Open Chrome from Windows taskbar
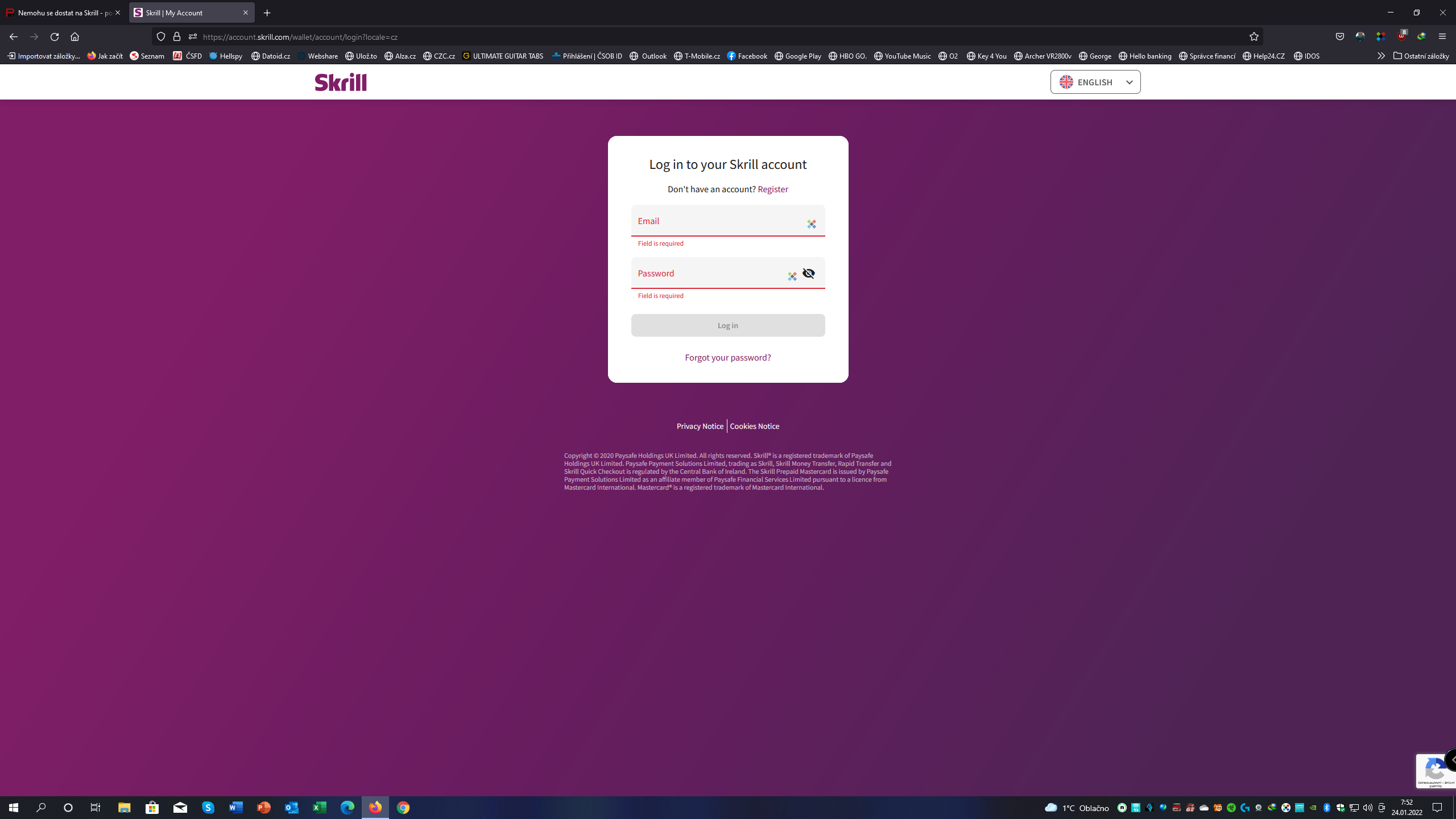 403,808
